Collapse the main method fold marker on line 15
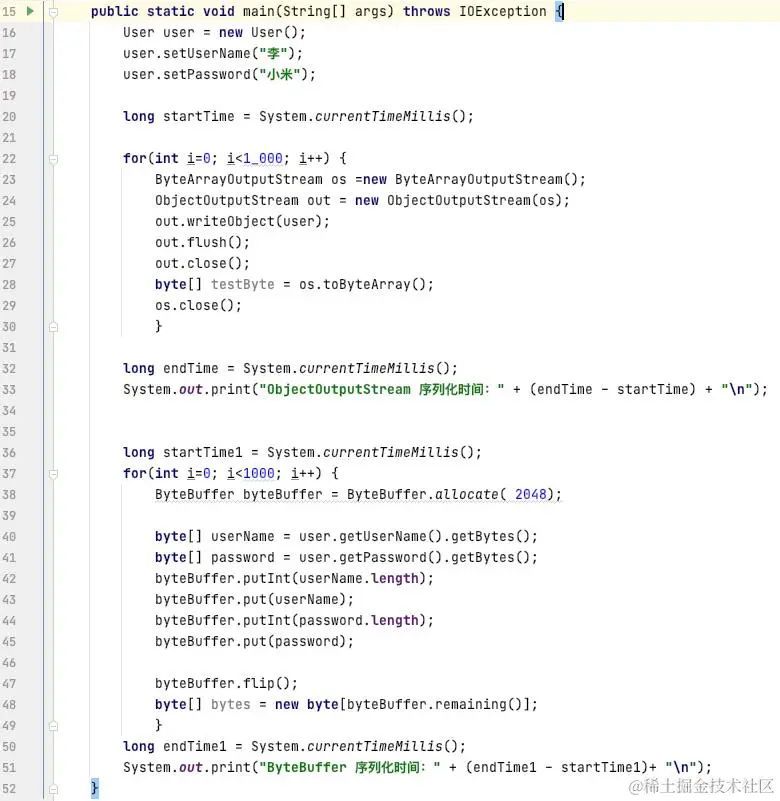This screenshot has width=780, height=801. pyautogui.click(x=53, y=11)
